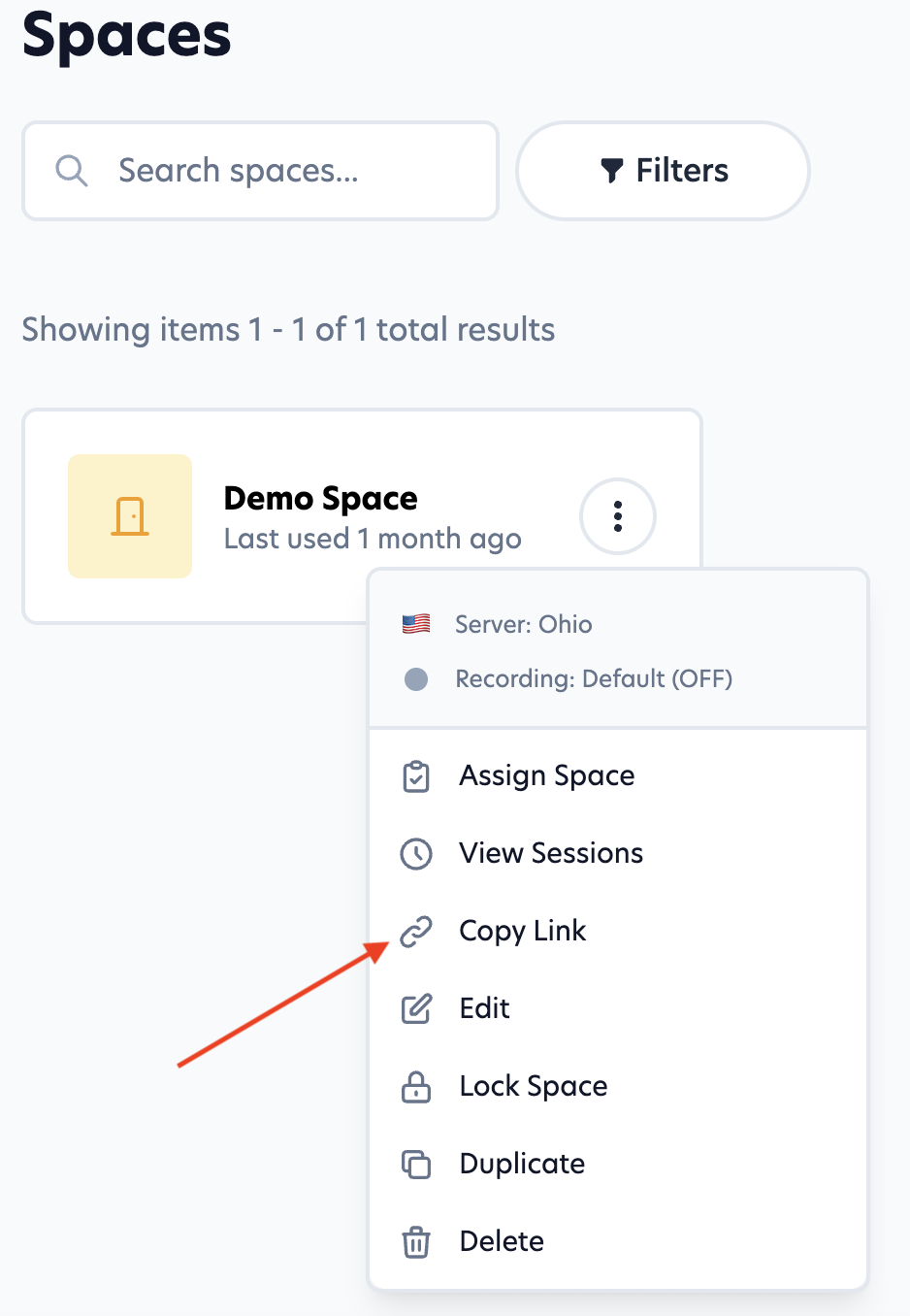Select Assign Space menu entry

[618, 775]
